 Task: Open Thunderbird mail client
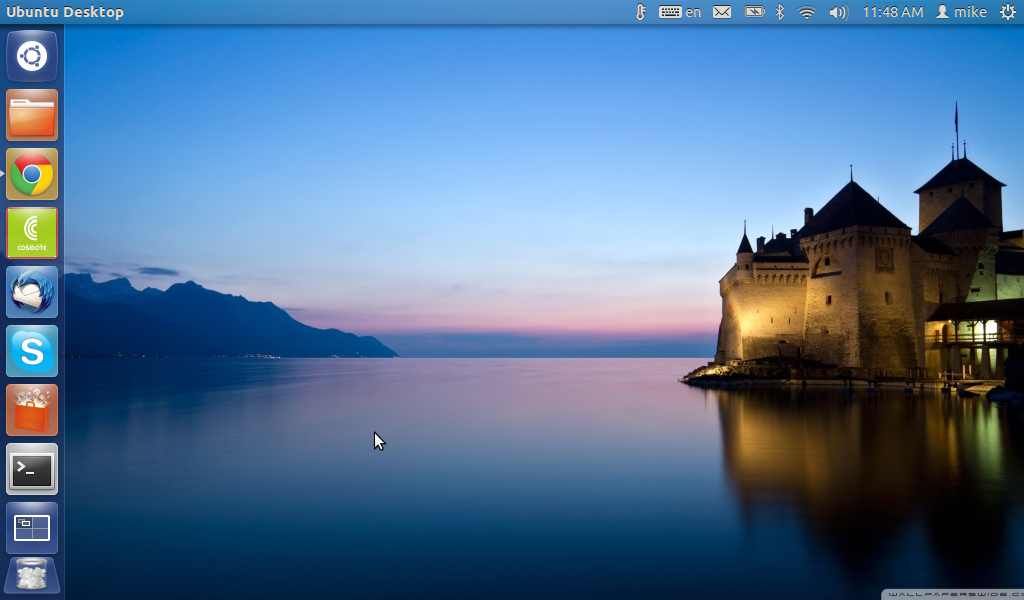(32, 292)
